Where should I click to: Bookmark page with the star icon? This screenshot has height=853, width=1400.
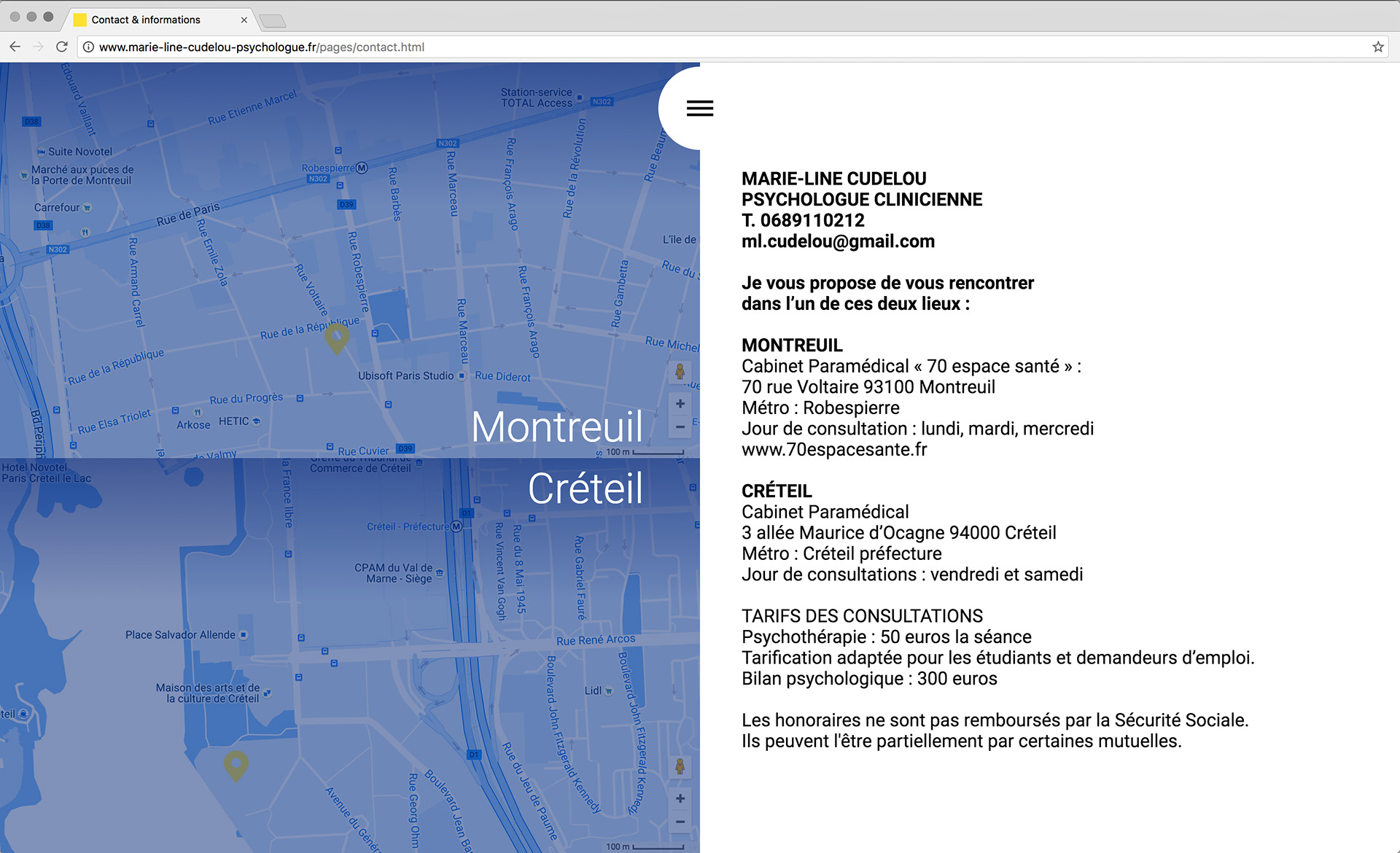1377,47
